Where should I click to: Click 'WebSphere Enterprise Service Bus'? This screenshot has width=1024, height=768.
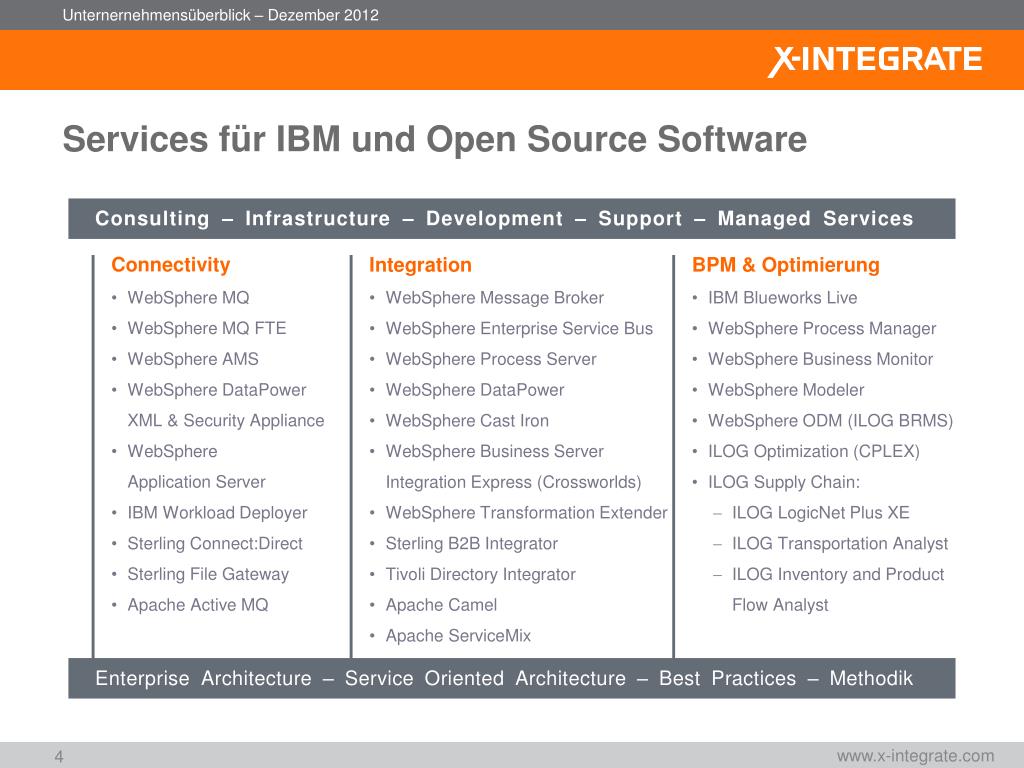(519, 328)
